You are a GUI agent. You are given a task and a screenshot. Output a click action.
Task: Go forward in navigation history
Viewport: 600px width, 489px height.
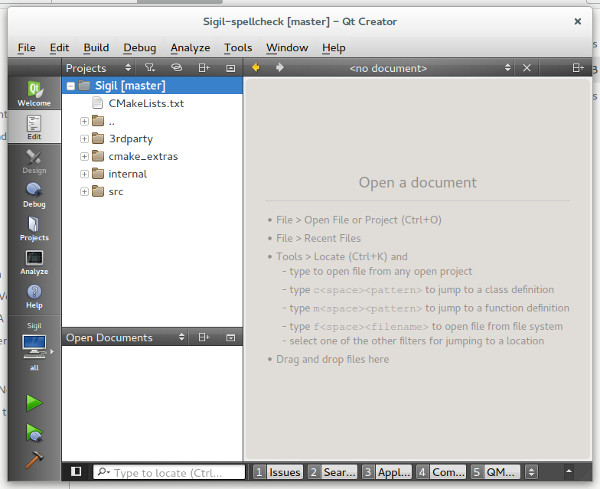pos(280,68)
